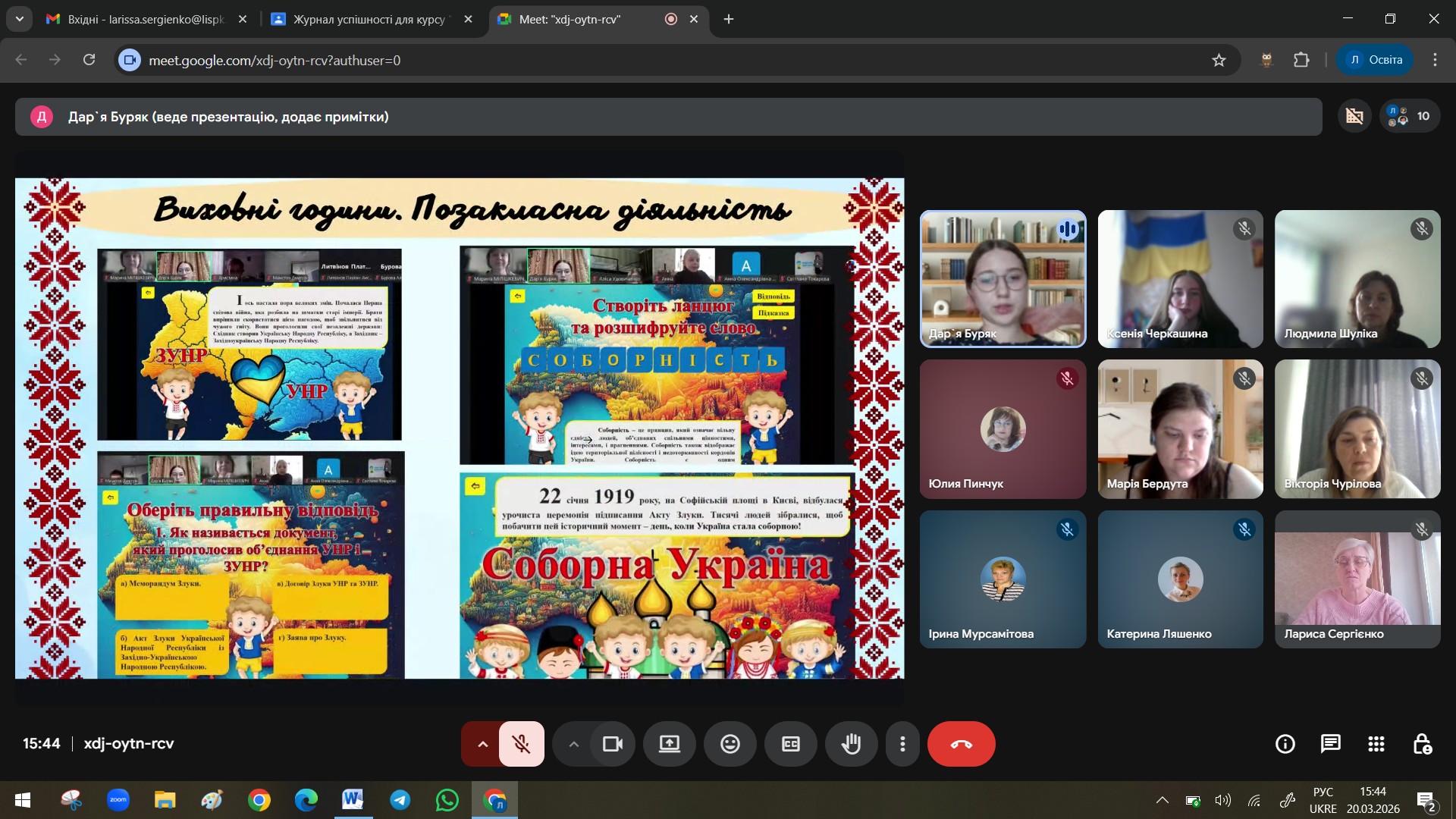Toggle closed captions on
1456x819 pixels.
(x=790, y=744)
